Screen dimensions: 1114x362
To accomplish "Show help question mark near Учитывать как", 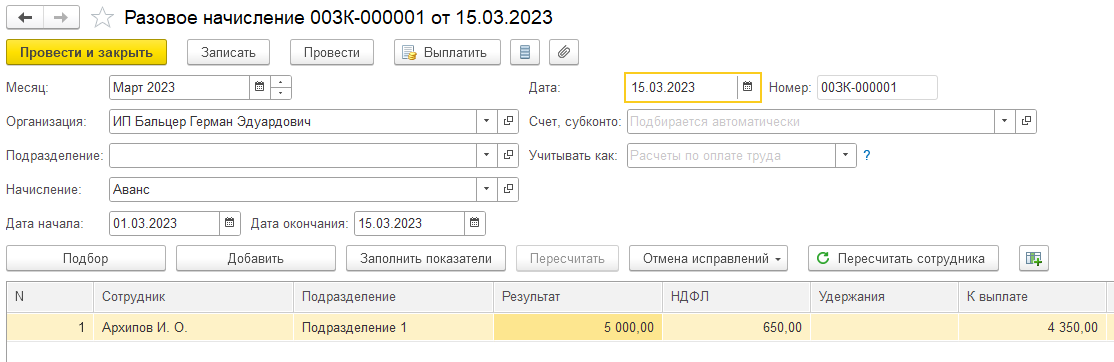I will coord(866,155).
